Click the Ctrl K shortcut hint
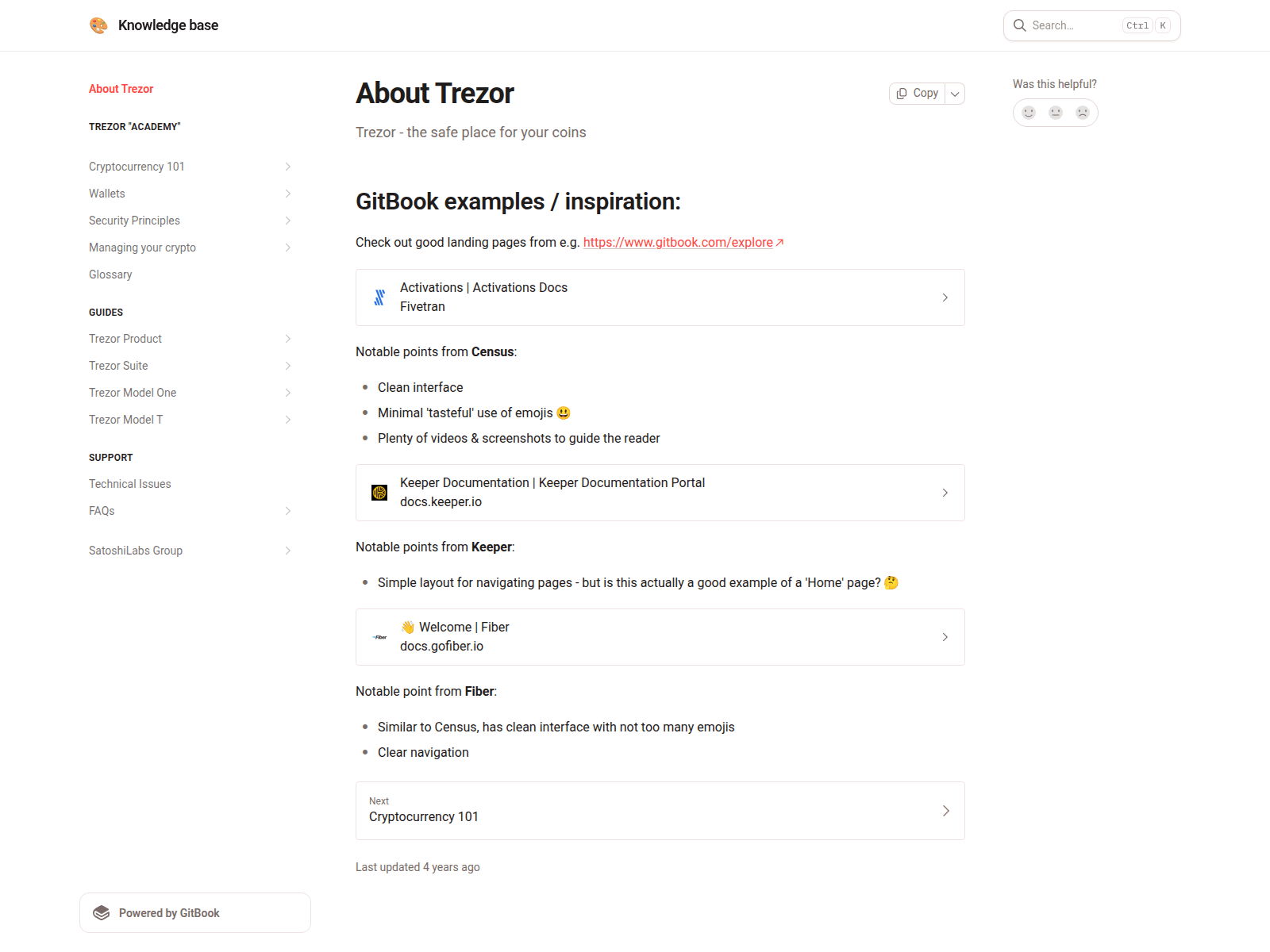Screen dimensions: 1270x952 (1147, 25)
